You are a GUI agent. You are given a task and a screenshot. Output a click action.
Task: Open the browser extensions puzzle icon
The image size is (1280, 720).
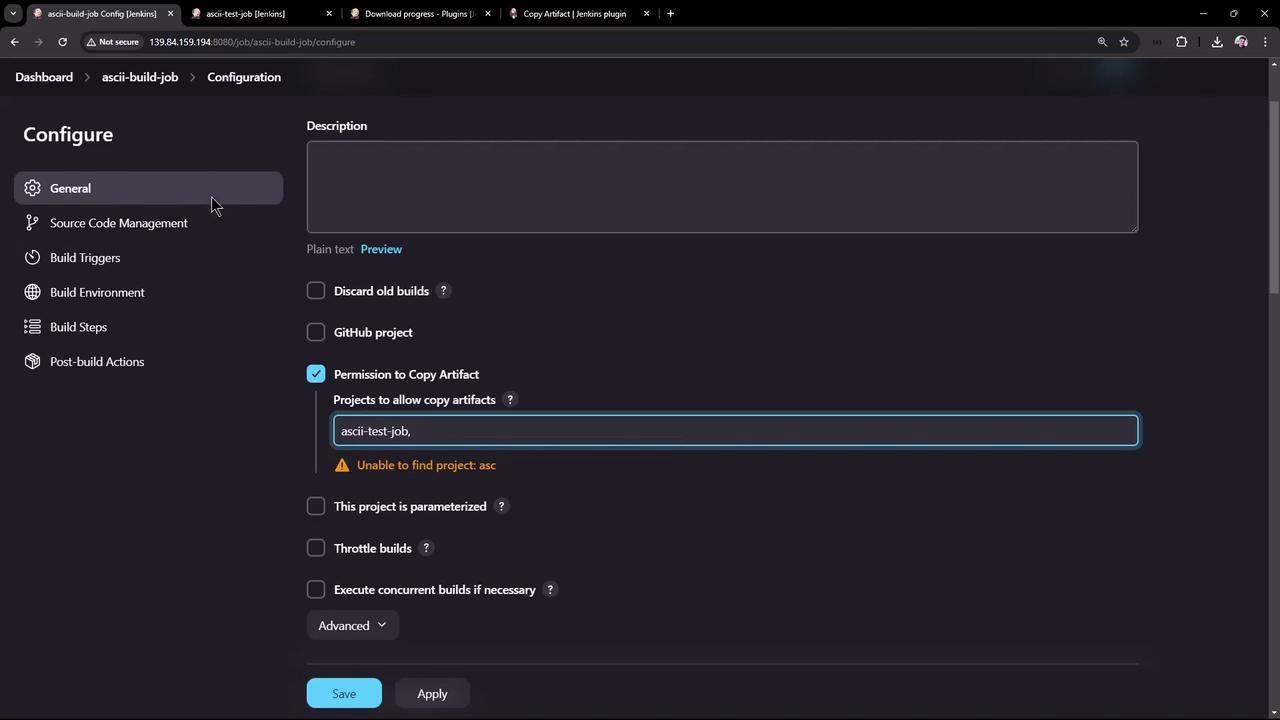[x=1181, y=42]
